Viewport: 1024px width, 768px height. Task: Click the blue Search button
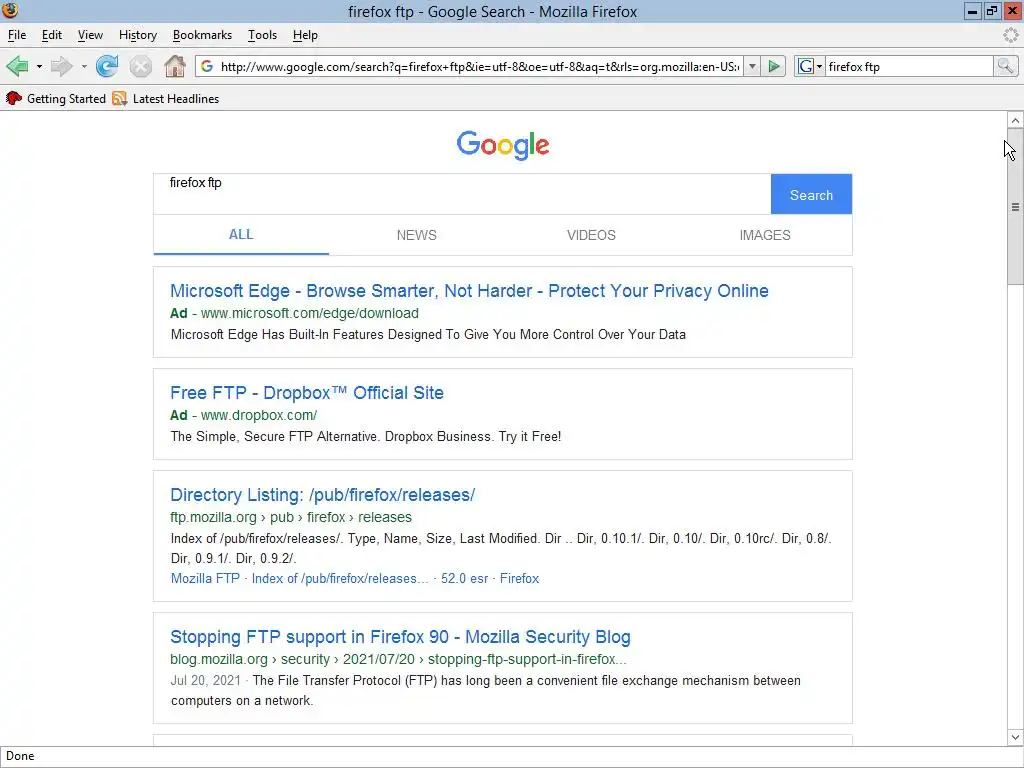click(811, 194)
